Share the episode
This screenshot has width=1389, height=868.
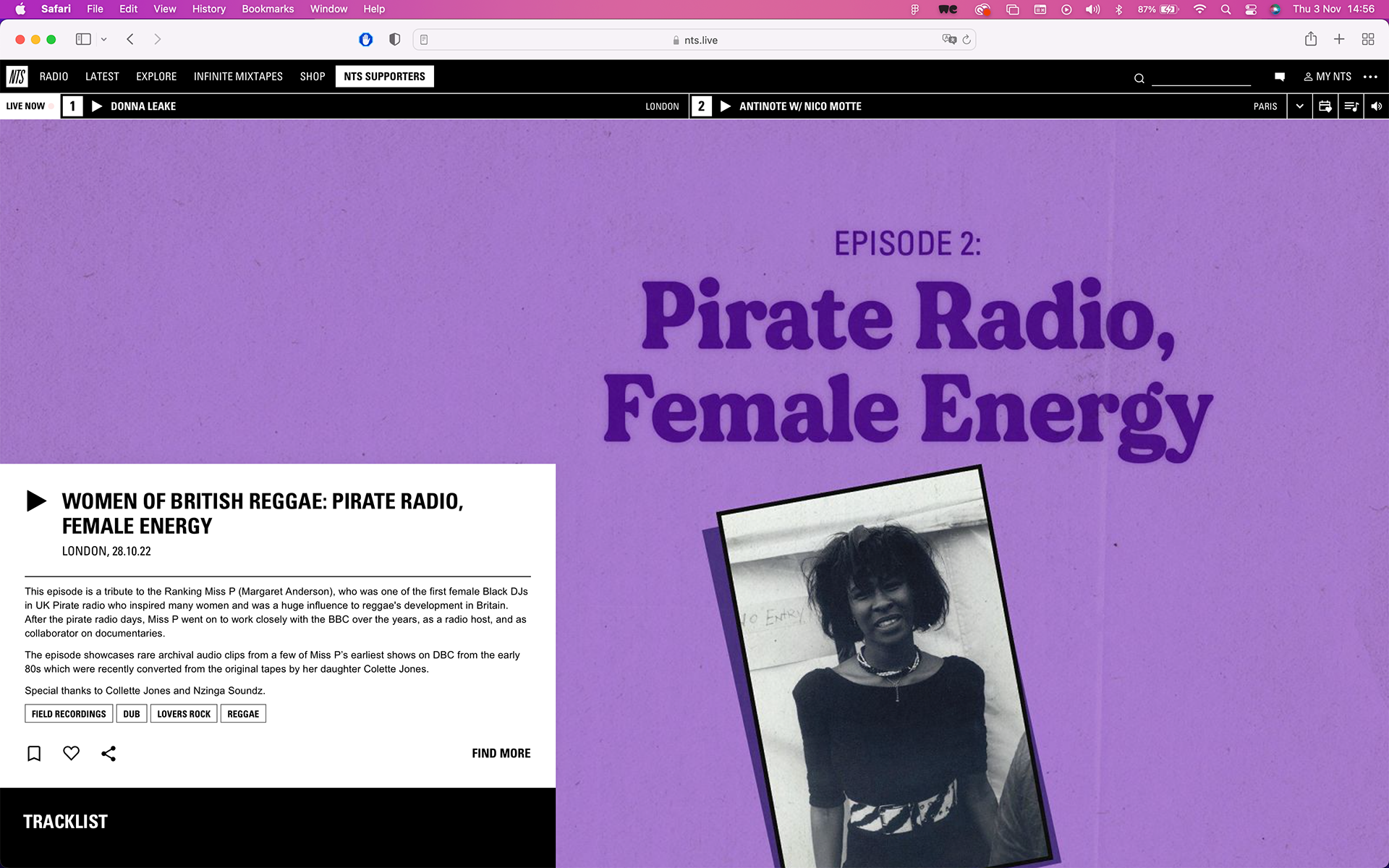(x=109, y=754)
